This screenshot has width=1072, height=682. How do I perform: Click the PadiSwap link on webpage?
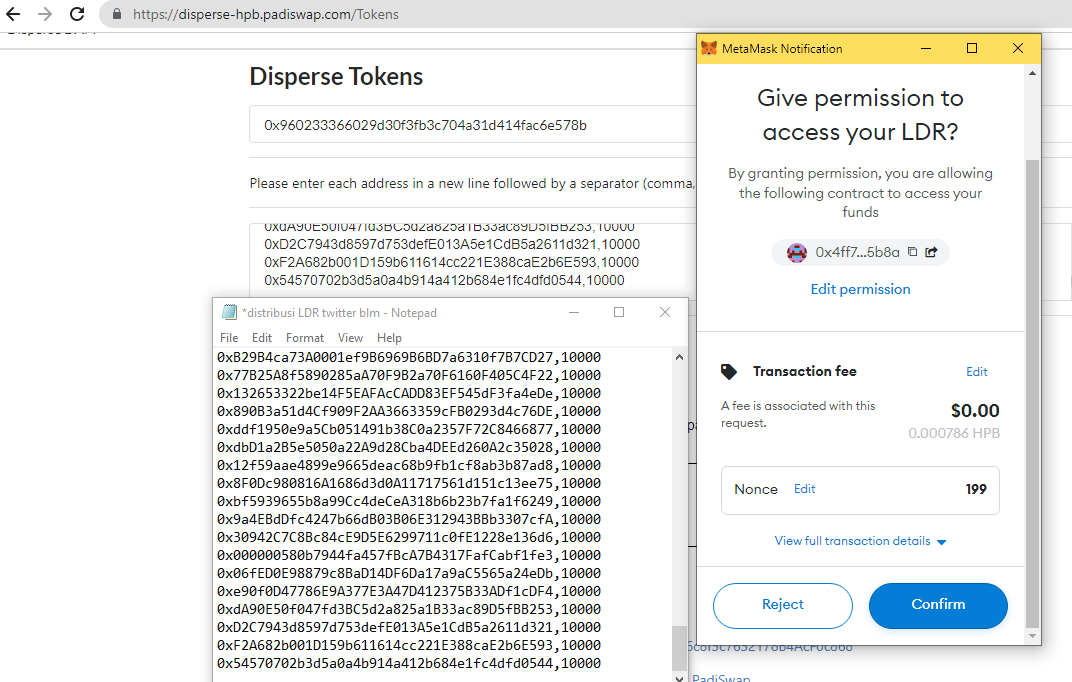tap(721, 677)
